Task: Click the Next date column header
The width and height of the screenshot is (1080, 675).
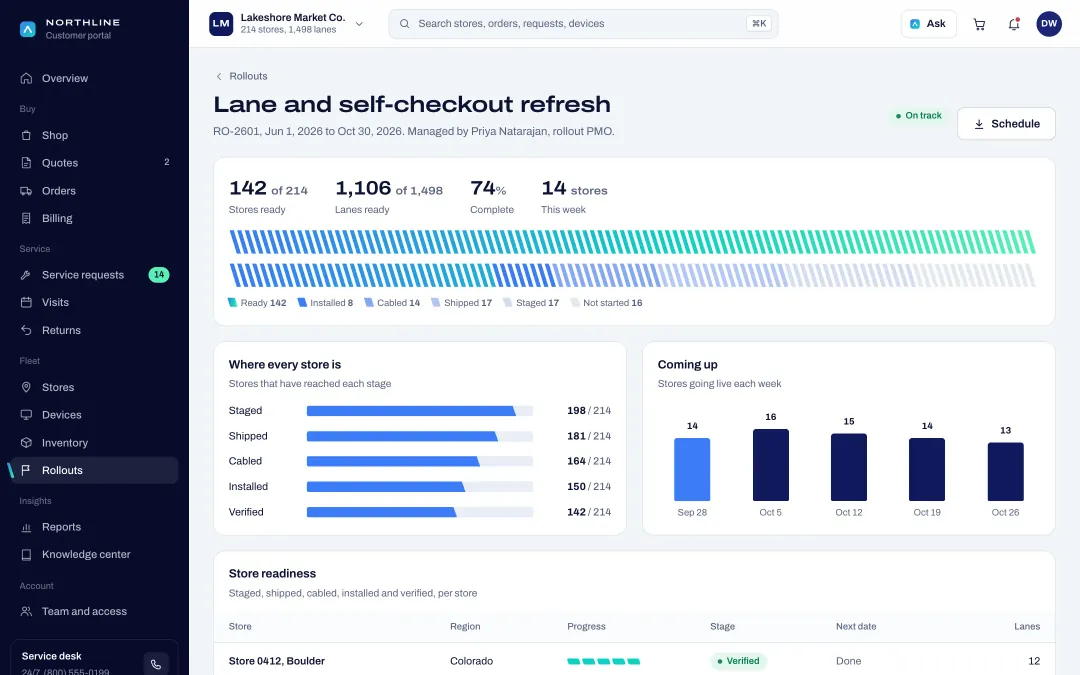Action: pyautogui.click(x=855, y=627)
